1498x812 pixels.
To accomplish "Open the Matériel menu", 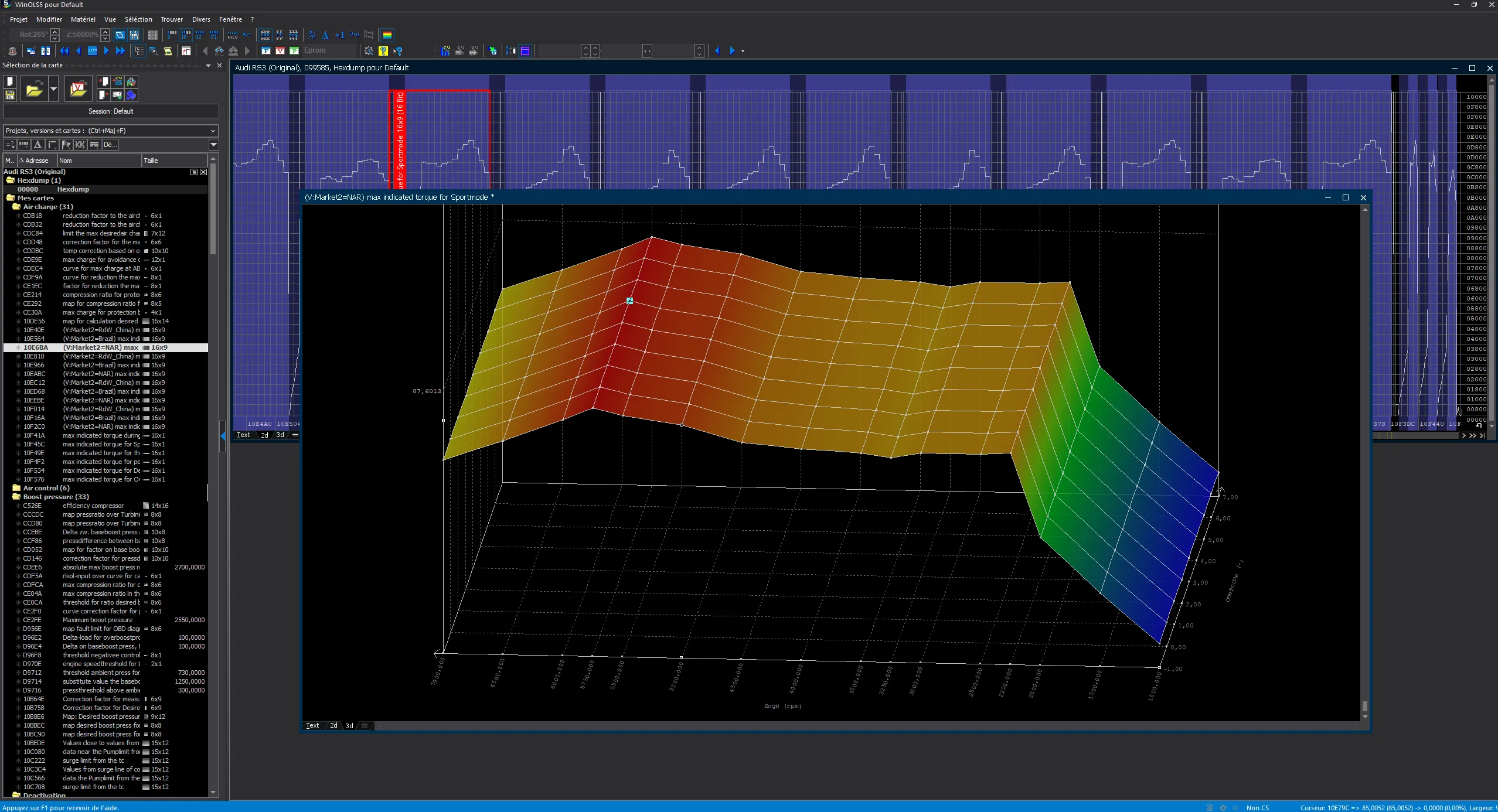I will [x=83, y=19].
